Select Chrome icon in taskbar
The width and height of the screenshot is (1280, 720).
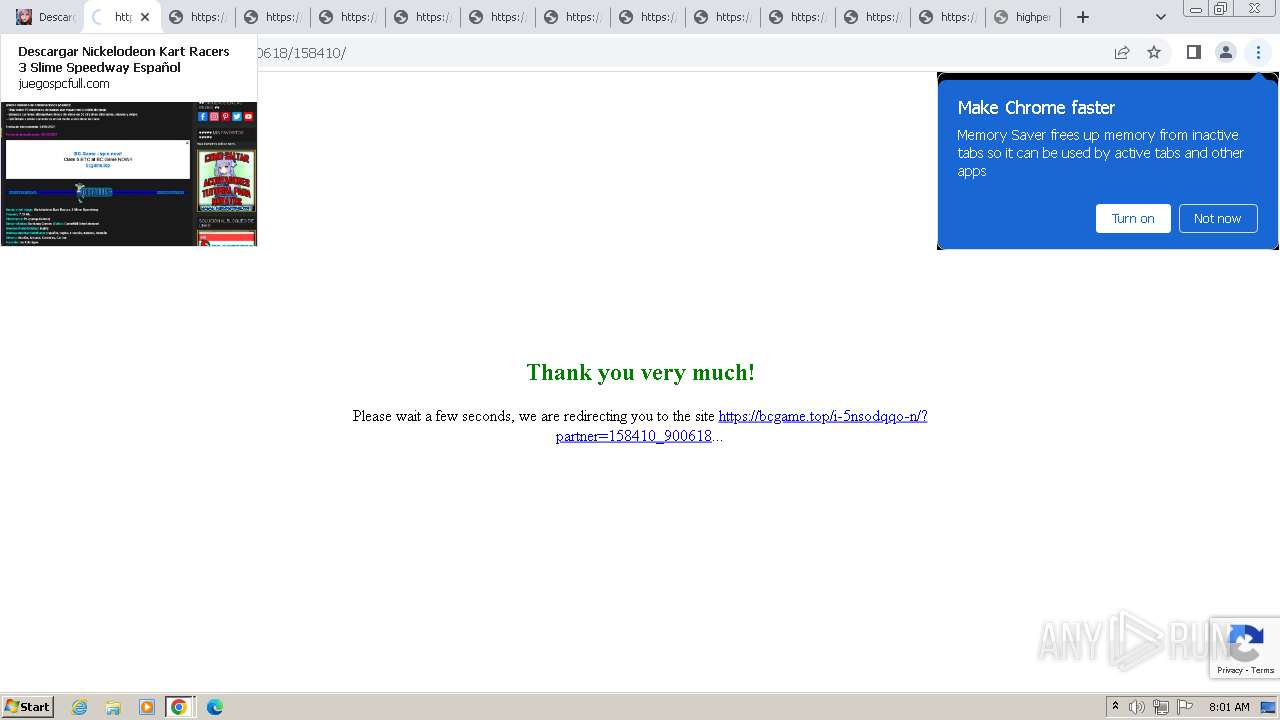tap(179, 707)
